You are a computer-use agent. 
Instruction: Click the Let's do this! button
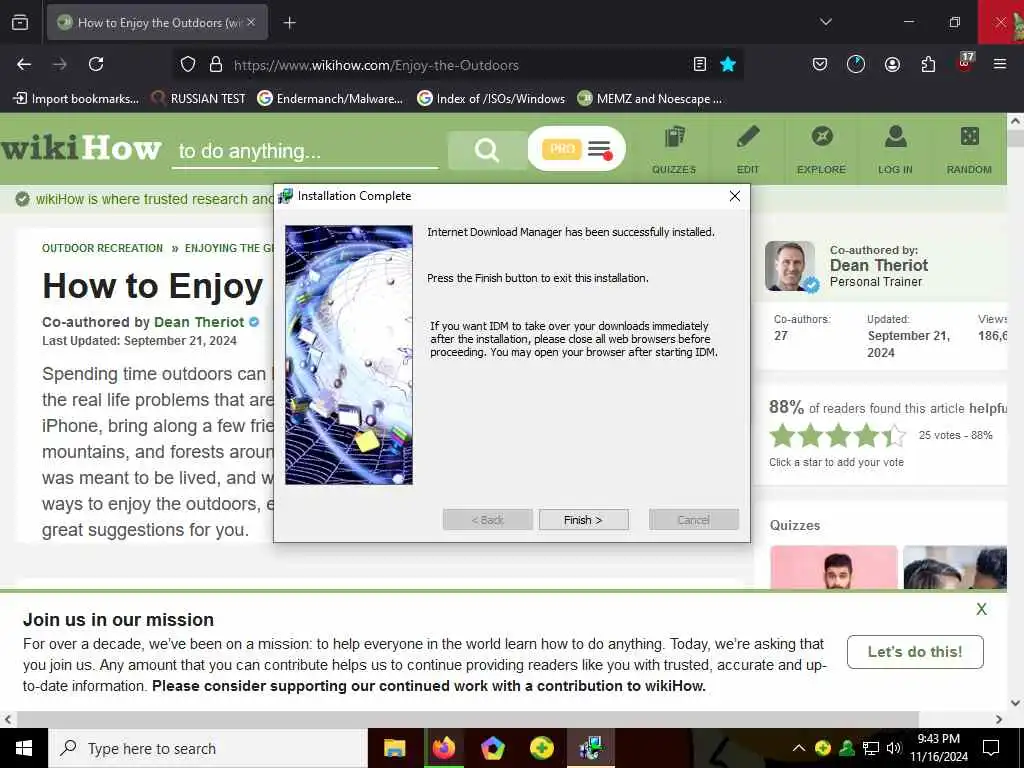tap(915, 652)
